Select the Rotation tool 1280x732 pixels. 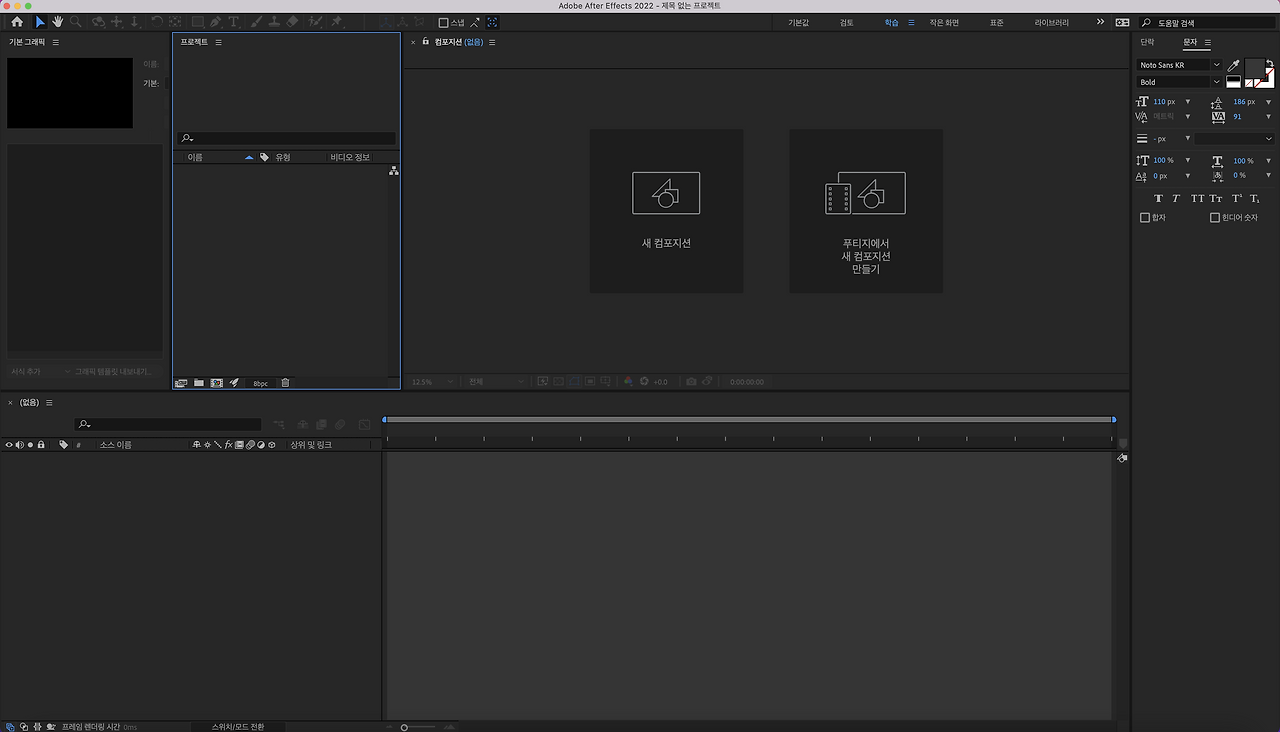click(x=157, y=22)
